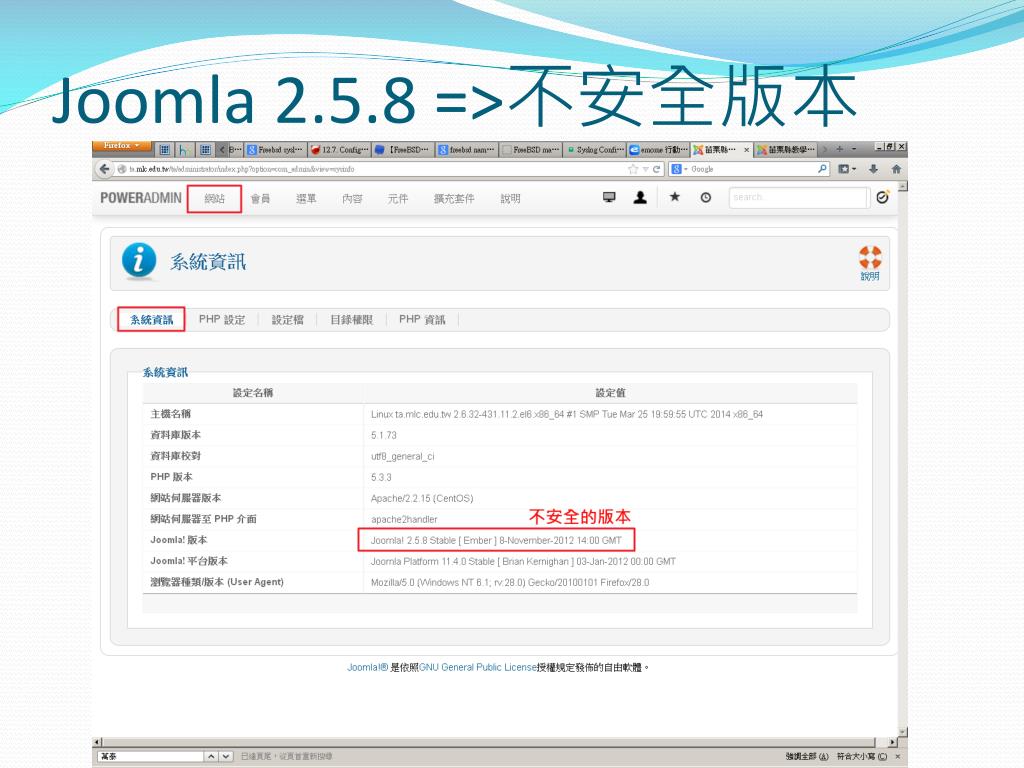Screen dimensions: 1024x768
Task: Click the apache2handler value
Action: (x=404, y=520)
